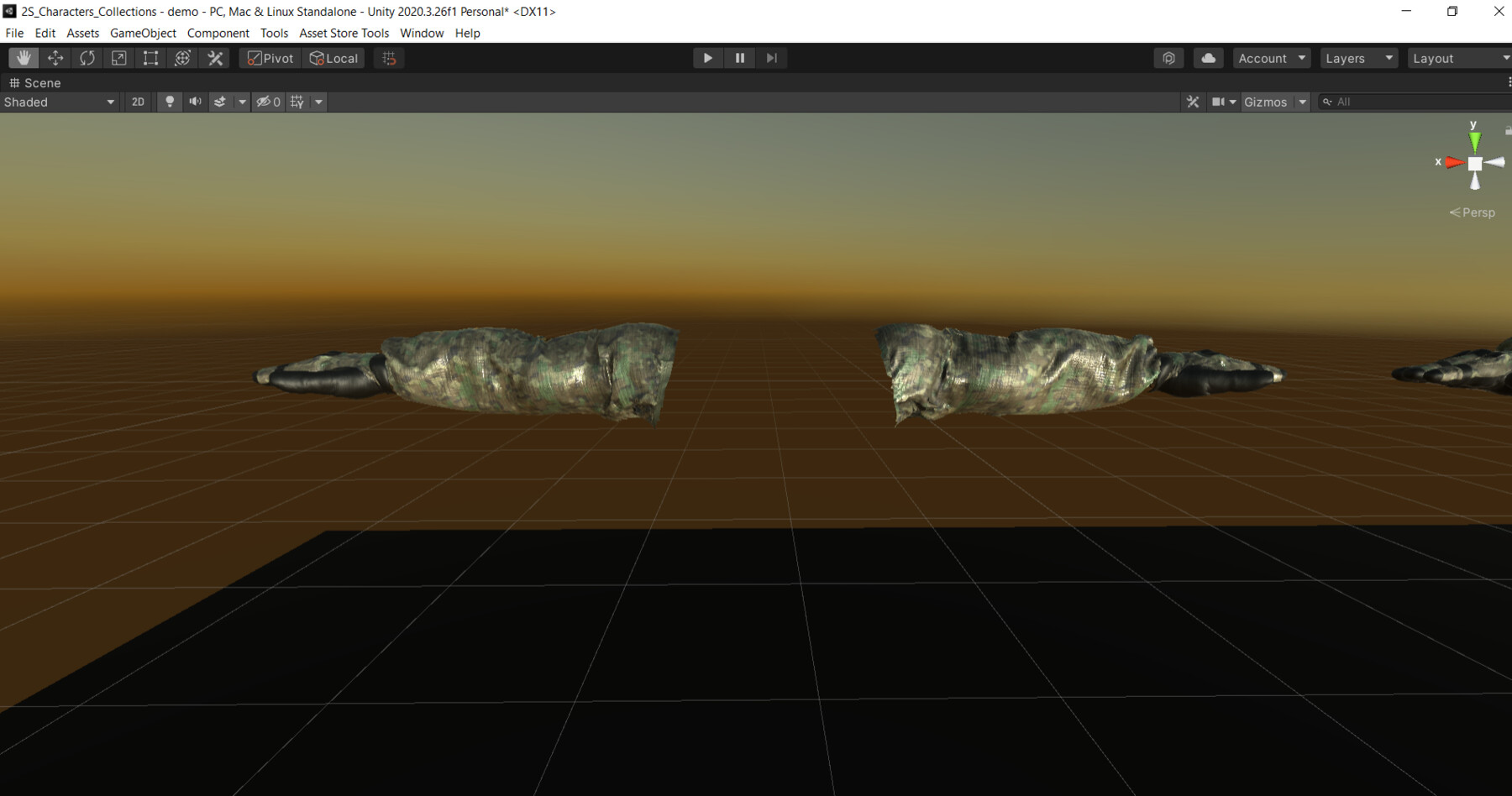Open the Shaded draw mode dropdown

[x=59, y=102]
